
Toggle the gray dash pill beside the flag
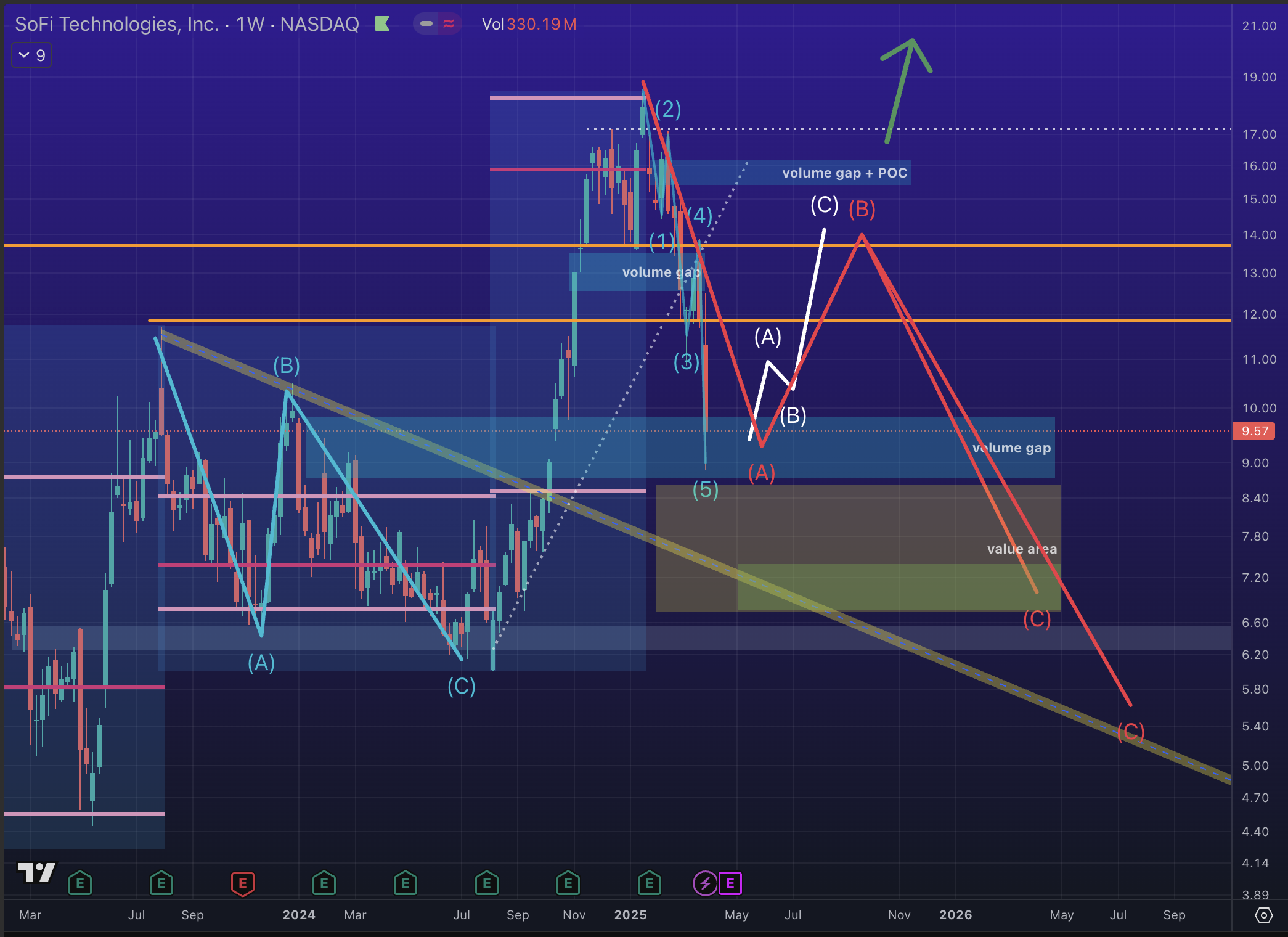click(x=426, y=24)
